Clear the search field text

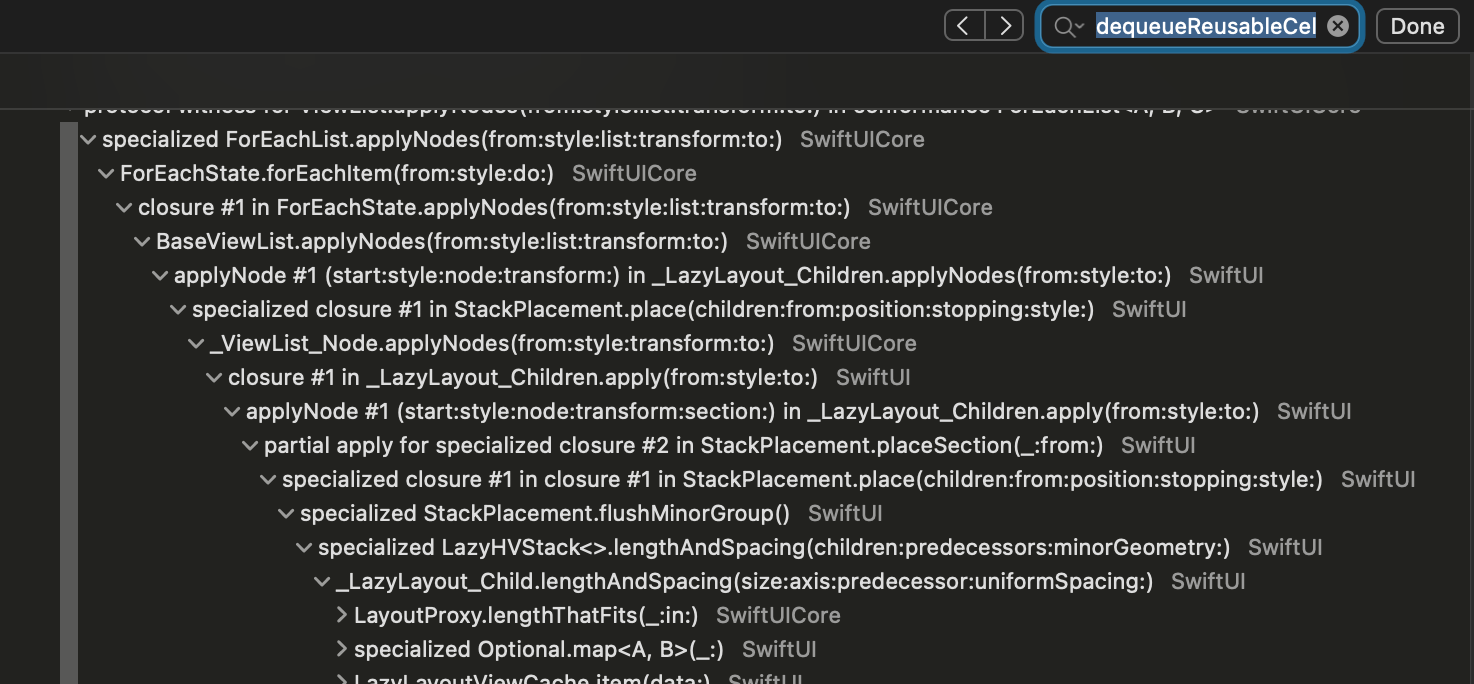pyautogui.click(x=1338, y=27)
